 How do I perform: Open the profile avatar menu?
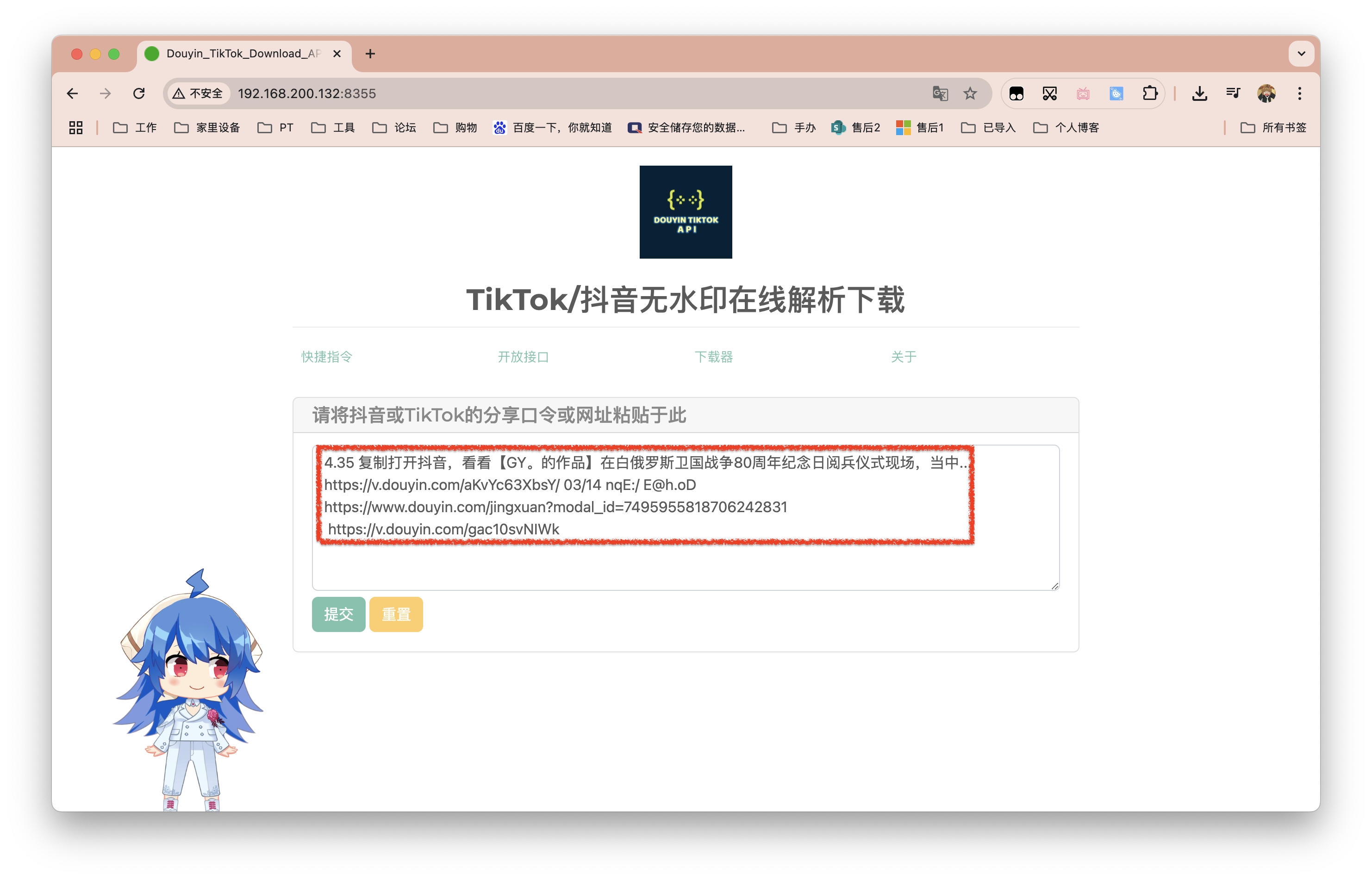(x=1266, y=93)
